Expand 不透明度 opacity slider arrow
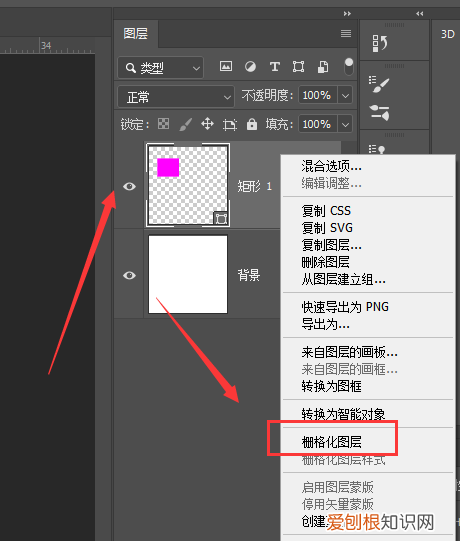Image resolution: width=460 pixels, height=541 pixels. click(x=345, y=95)
